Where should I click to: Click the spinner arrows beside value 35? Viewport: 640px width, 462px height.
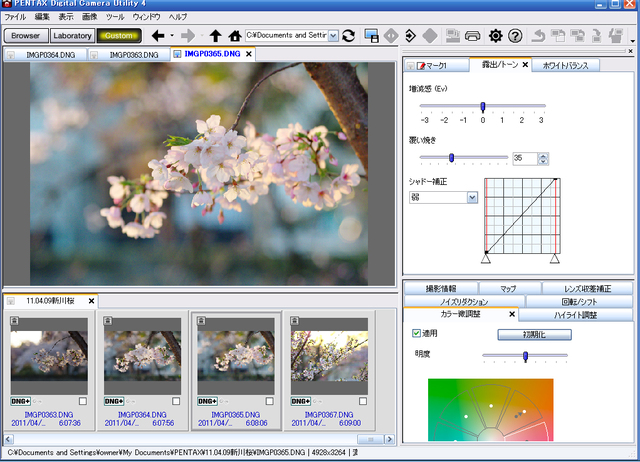pyautogui.click(x=543, y=158)
